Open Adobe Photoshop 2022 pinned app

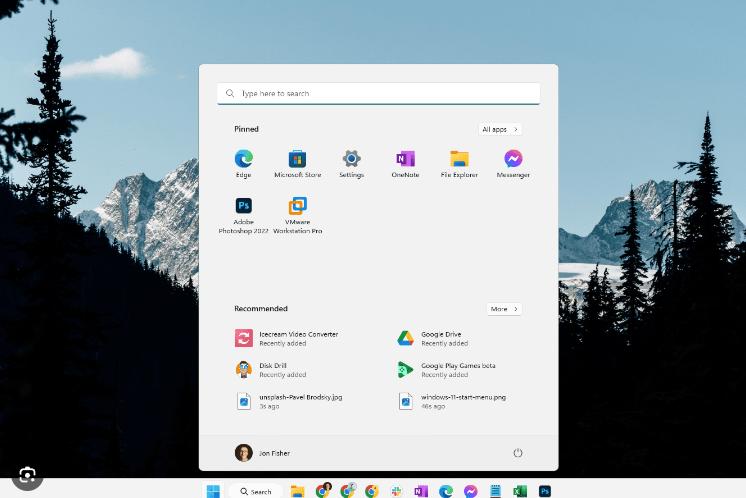click(x=244, y=215)
